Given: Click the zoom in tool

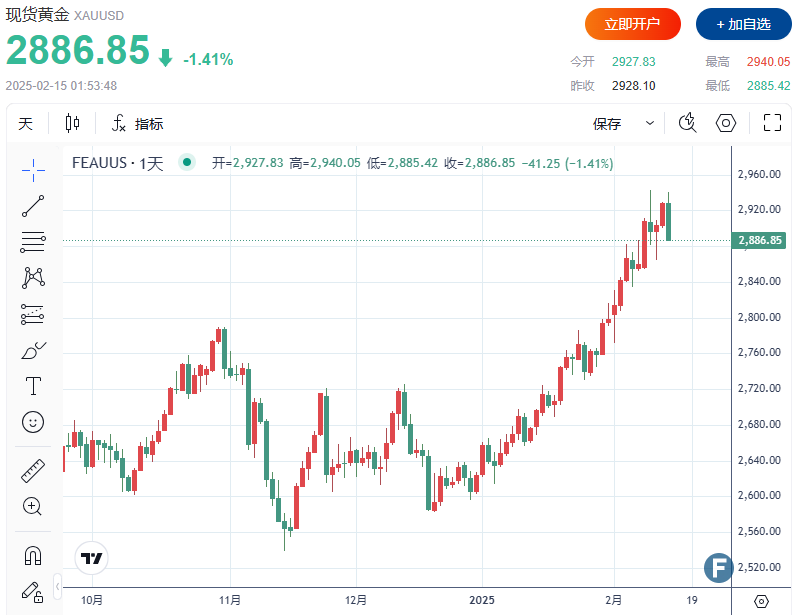Looking at the screenshot, I should tap(33, 506).
